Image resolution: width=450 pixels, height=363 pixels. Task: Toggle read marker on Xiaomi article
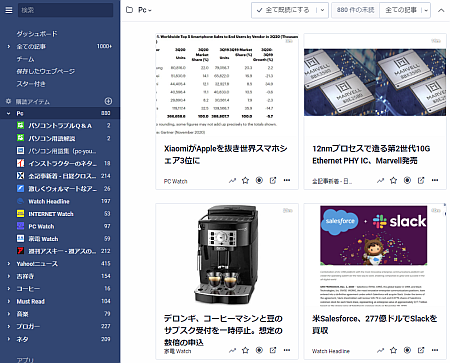click(259, 180)
